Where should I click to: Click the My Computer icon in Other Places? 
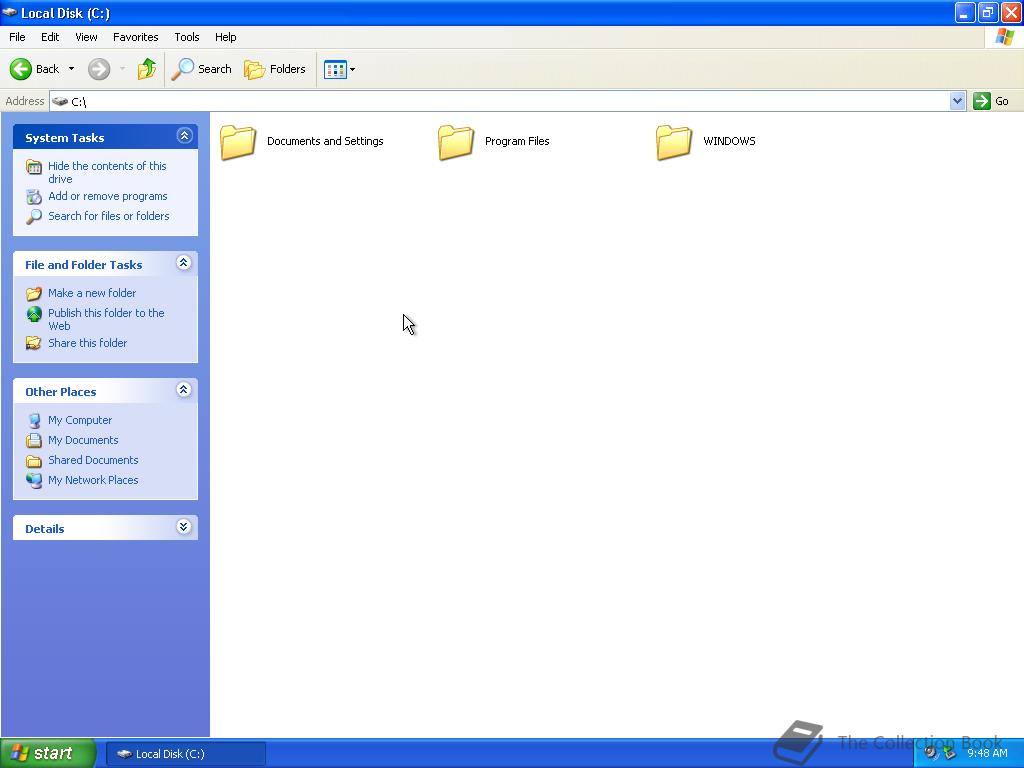tap(34, 421)
